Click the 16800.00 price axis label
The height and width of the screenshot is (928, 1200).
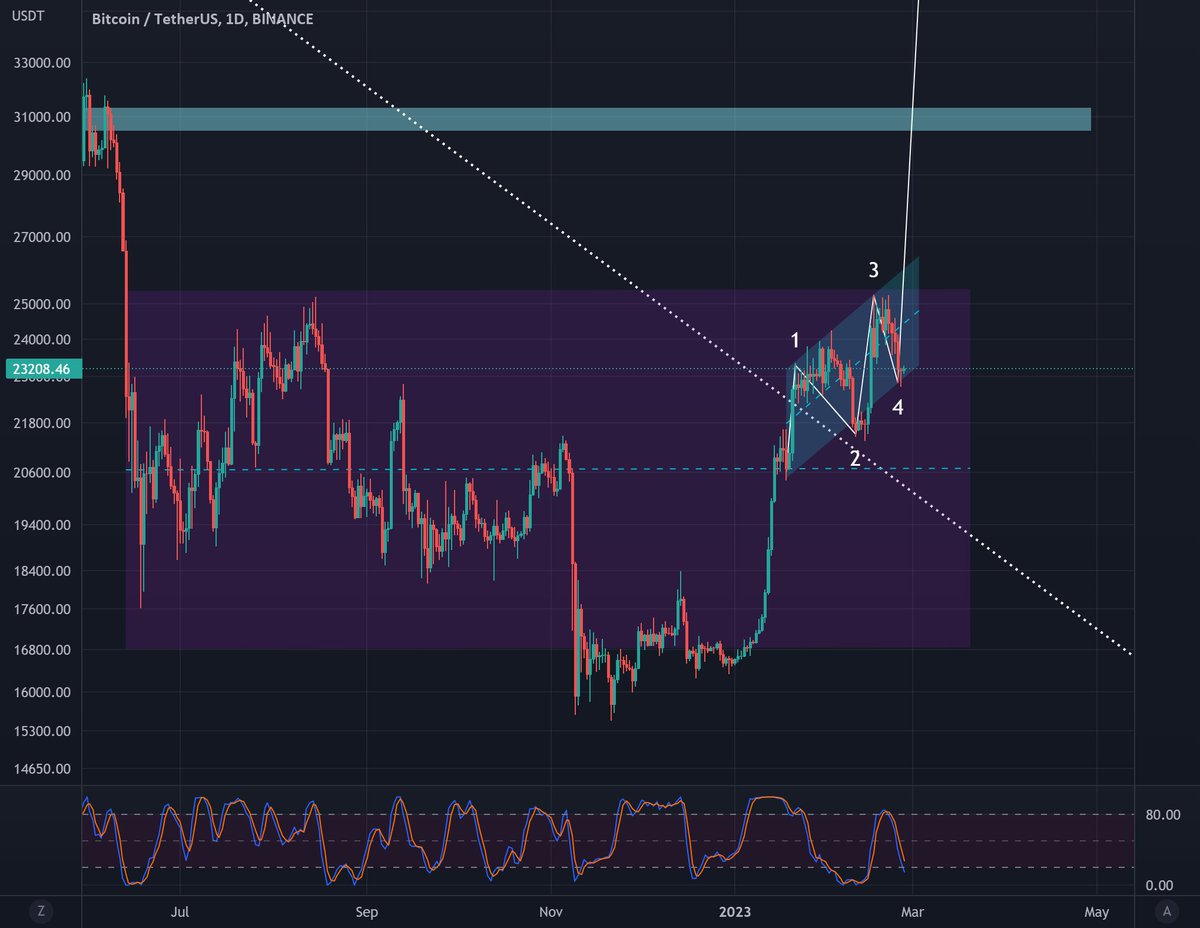(43, 650)
